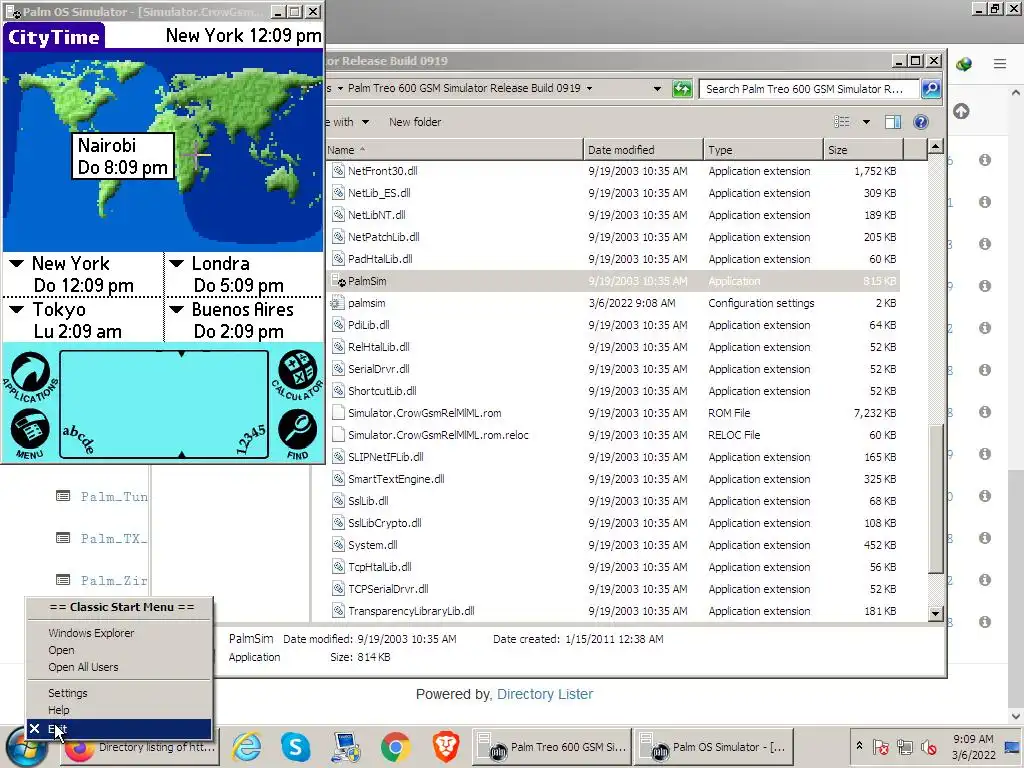This screenshot has height=768, width=1024.
Task: Tap the world map in CityTime
Action: (163, 150)
